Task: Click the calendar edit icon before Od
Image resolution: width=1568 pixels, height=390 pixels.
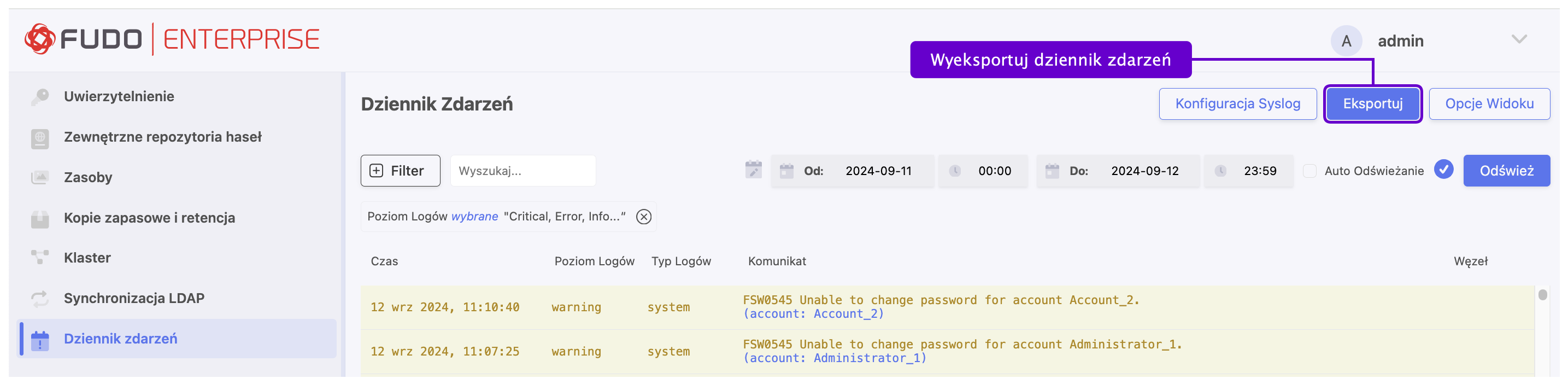Action: coord(753,171)
